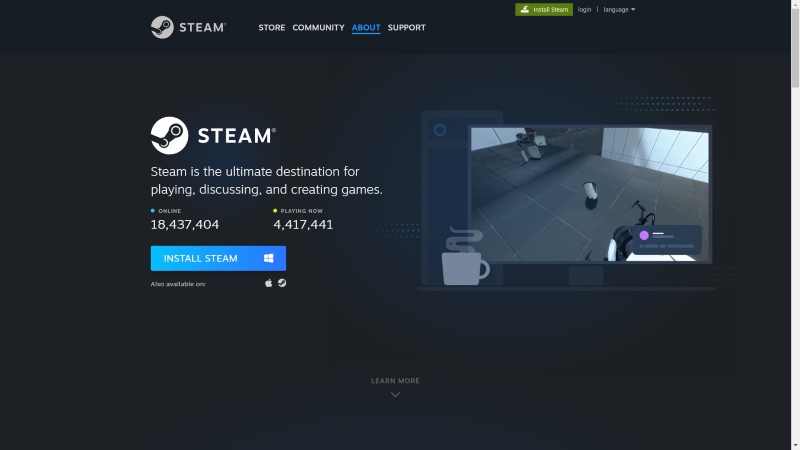Click the login link
Image resolution: width=800 pixels, height=450 pixels.
click(x=584, y=9)
